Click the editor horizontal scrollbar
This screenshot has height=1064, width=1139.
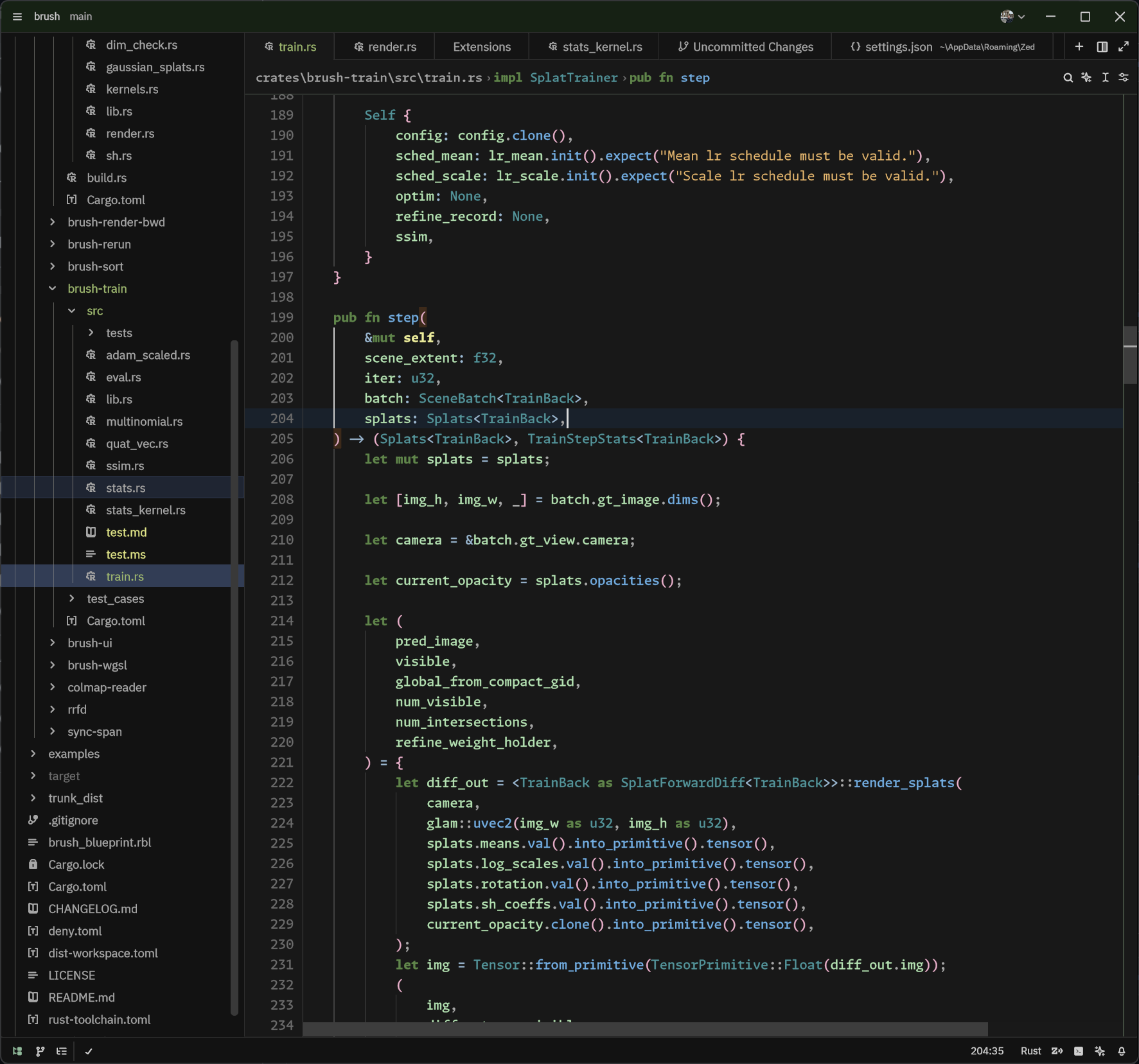pyautogui.click(x=645, y=1029)
